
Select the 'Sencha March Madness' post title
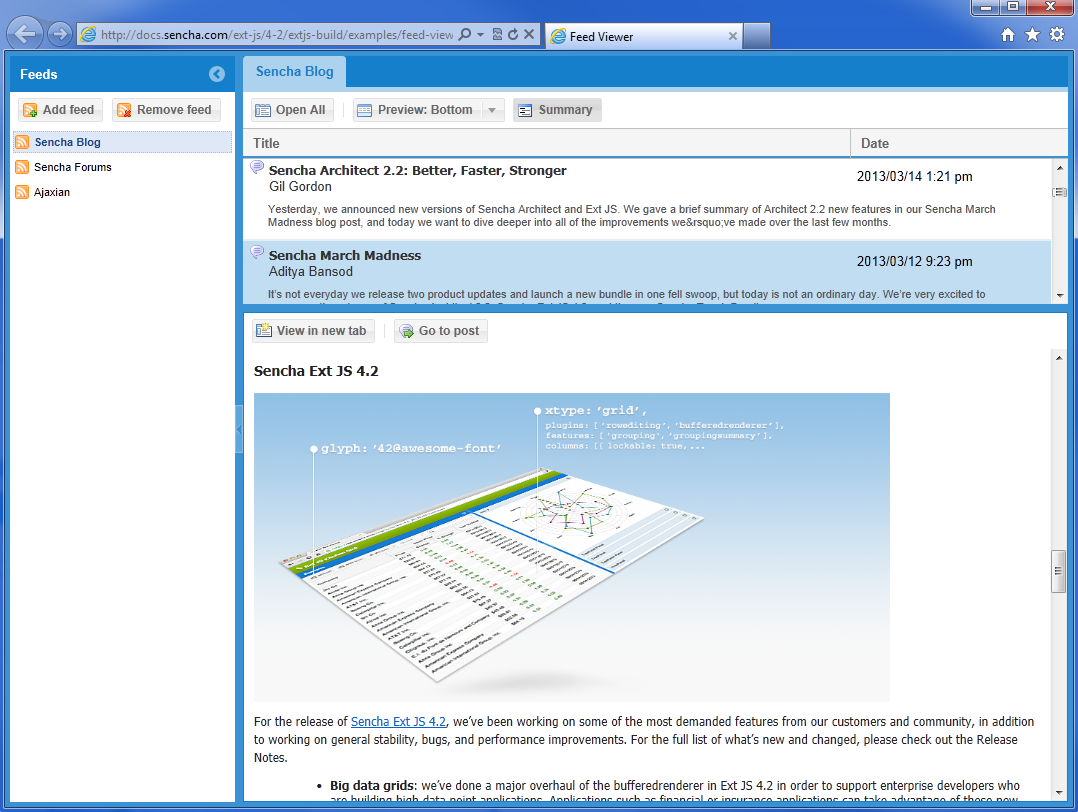pyautogui.click(x=344, y=255)
